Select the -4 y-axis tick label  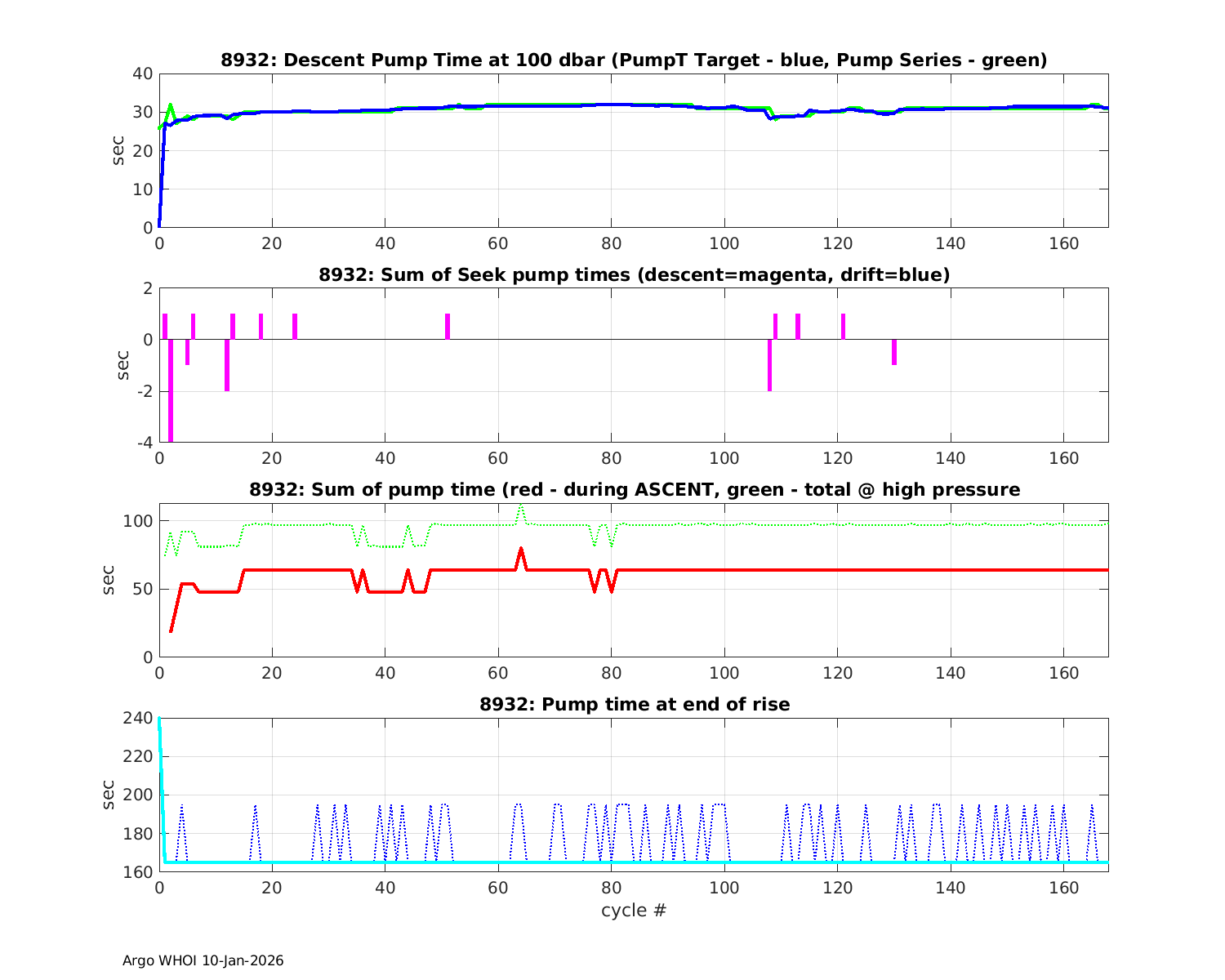[142, 443]
